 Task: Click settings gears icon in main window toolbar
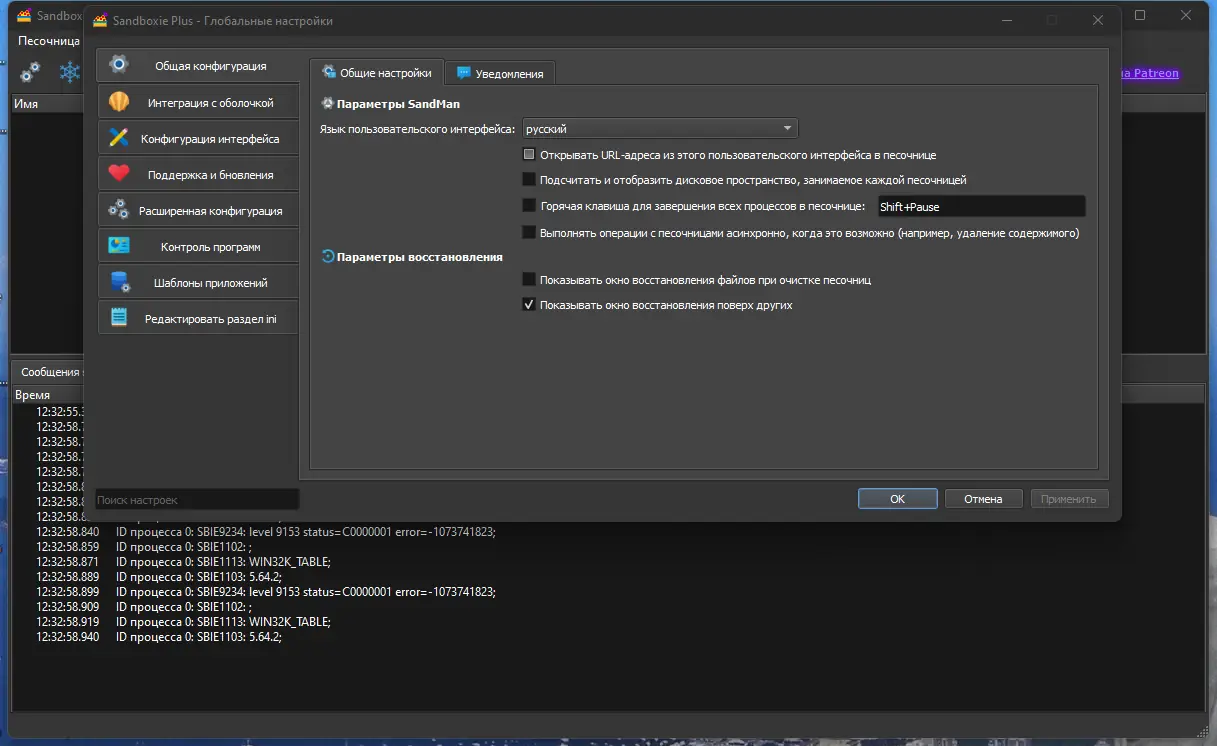31,72
